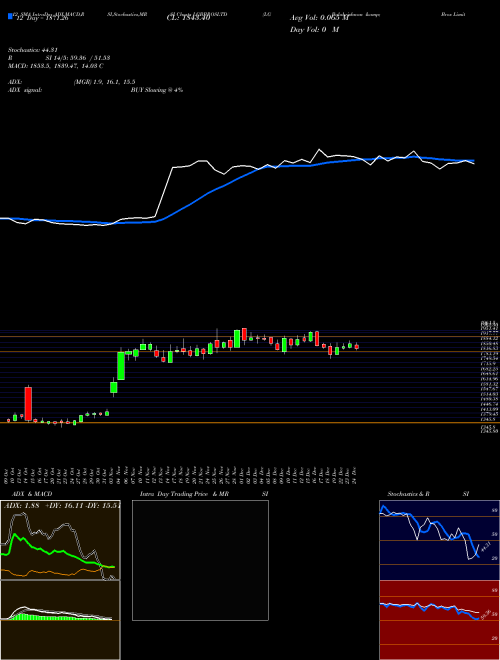Click the '44.31' stochastics value label on the chart
The width and height of the screenshot is (500, 660).
click(x=484, y=547)
